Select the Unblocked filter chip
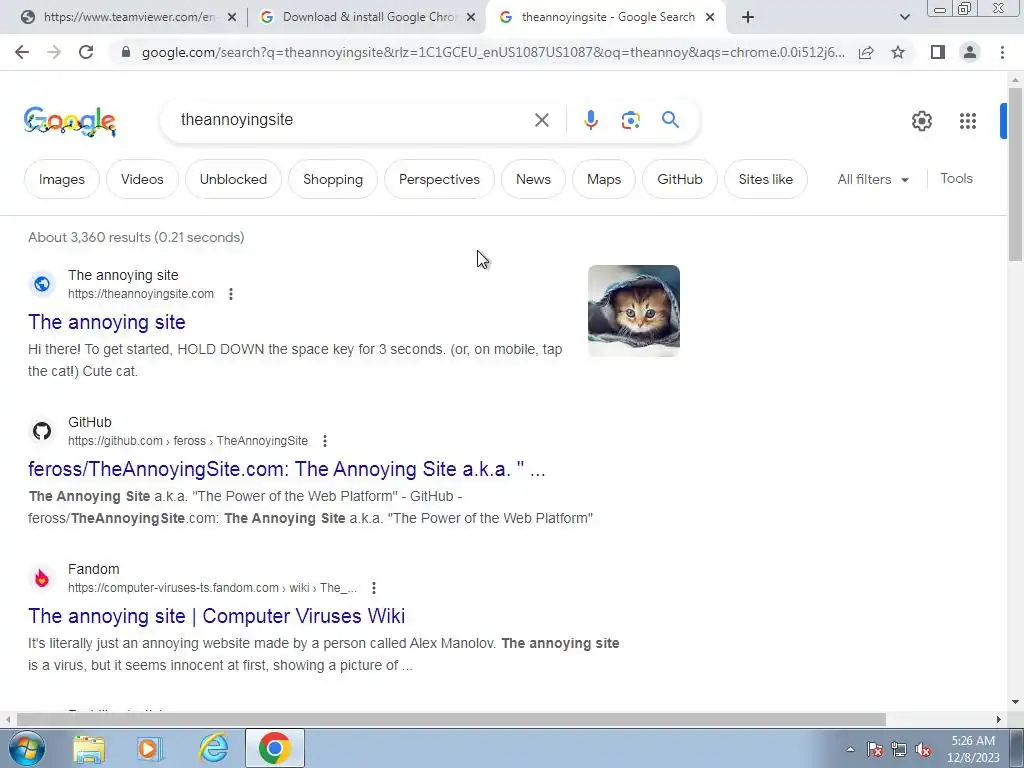This screenshot has height=768, width=1024. (233, 179)
